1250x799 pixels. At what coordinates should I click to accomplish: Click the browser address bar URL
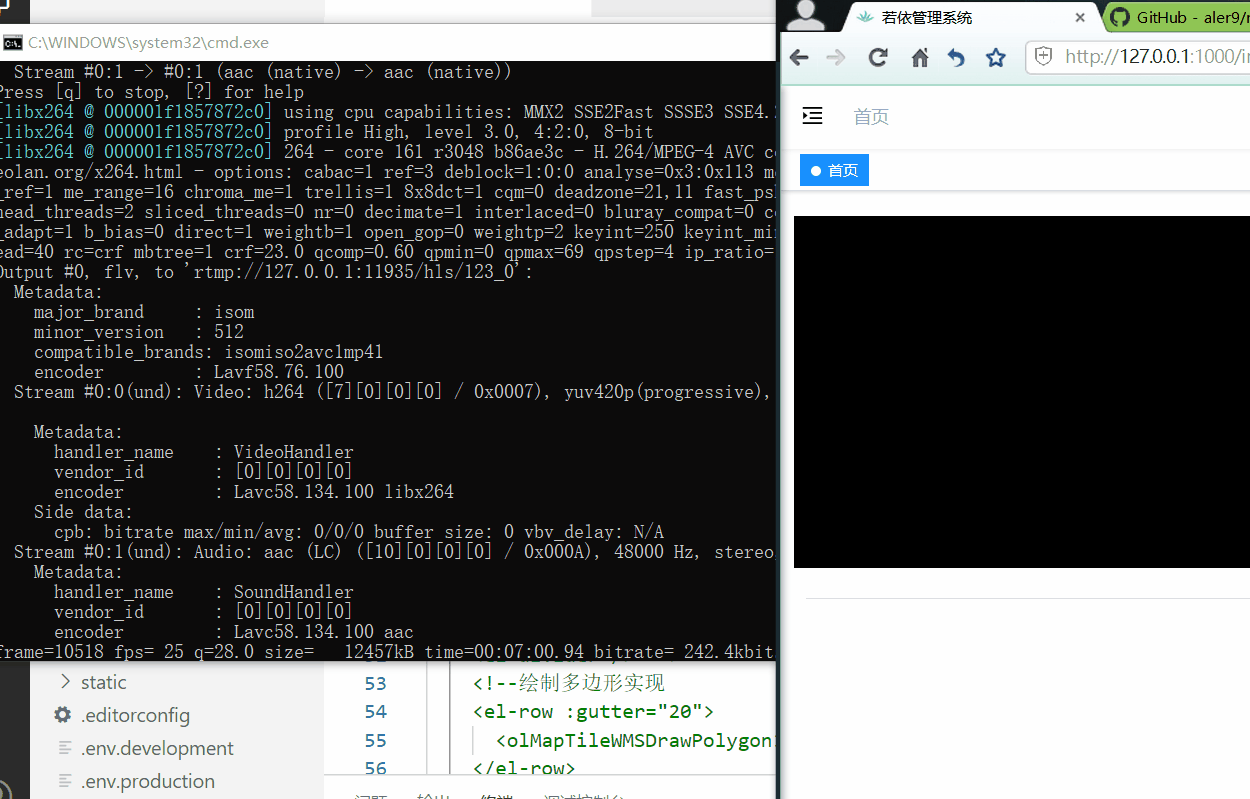click(x=1157, y=57)
